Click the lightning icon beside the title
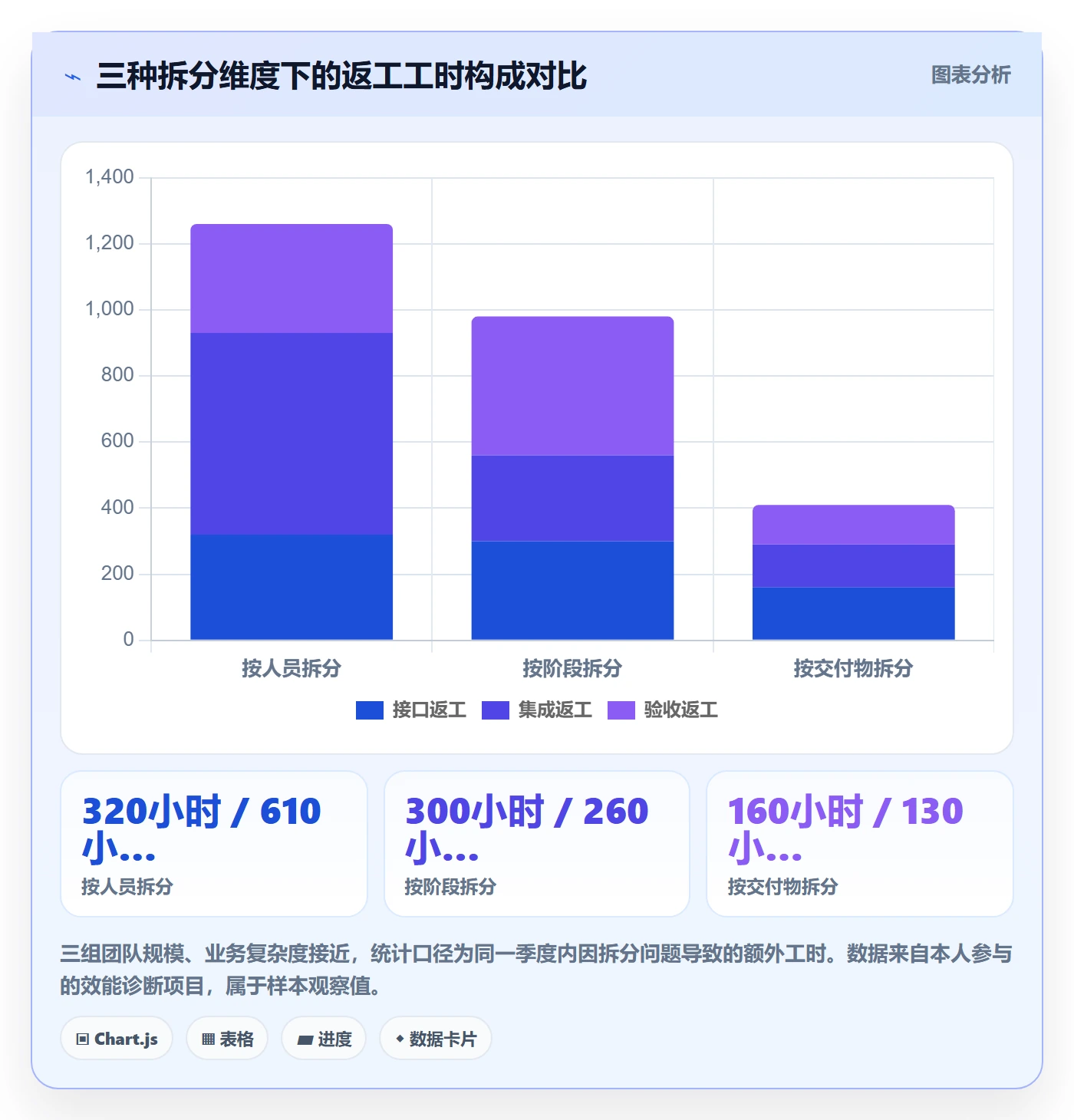1074x1120 pixels. click(73, 77)
